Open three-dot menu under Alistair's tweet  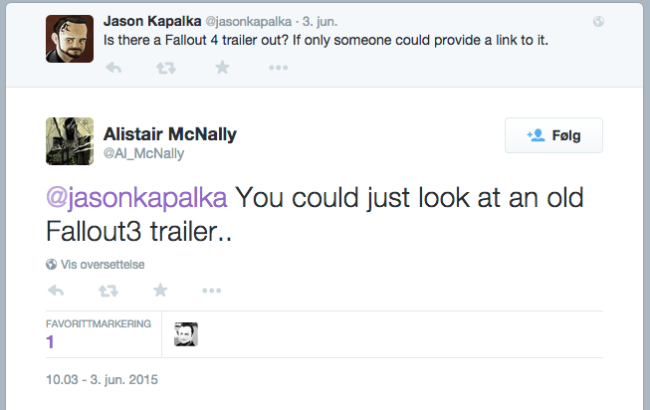tap(212, 291)
